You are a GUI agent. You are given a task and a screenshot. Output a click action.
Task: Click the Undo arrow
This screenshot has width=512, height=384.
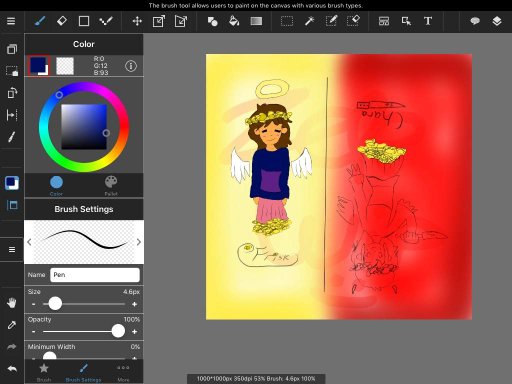click(12, 369)
